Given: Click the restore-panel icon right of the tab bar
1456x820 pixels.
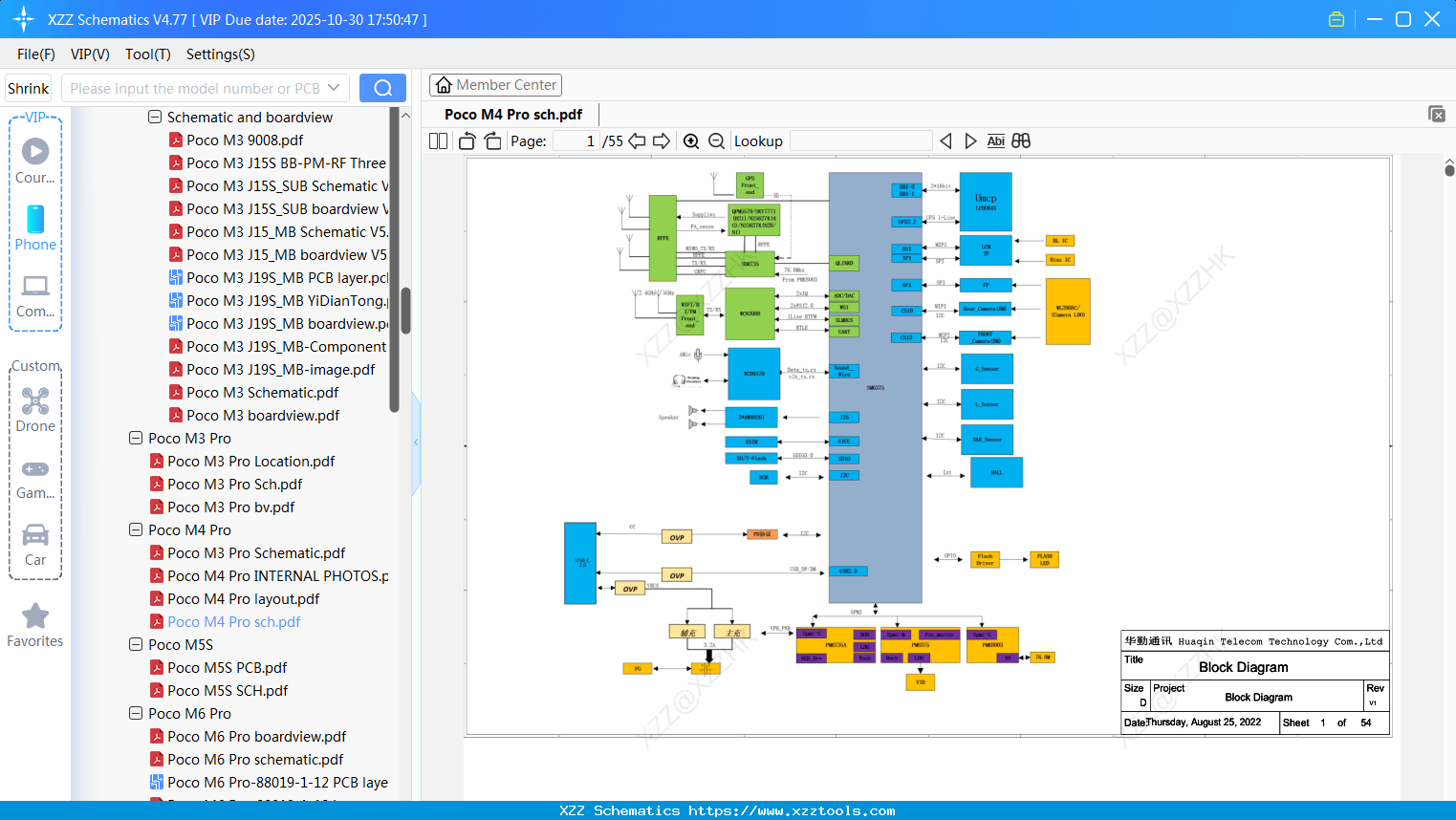Looking at the screenshot, I should click(1437, 114).
